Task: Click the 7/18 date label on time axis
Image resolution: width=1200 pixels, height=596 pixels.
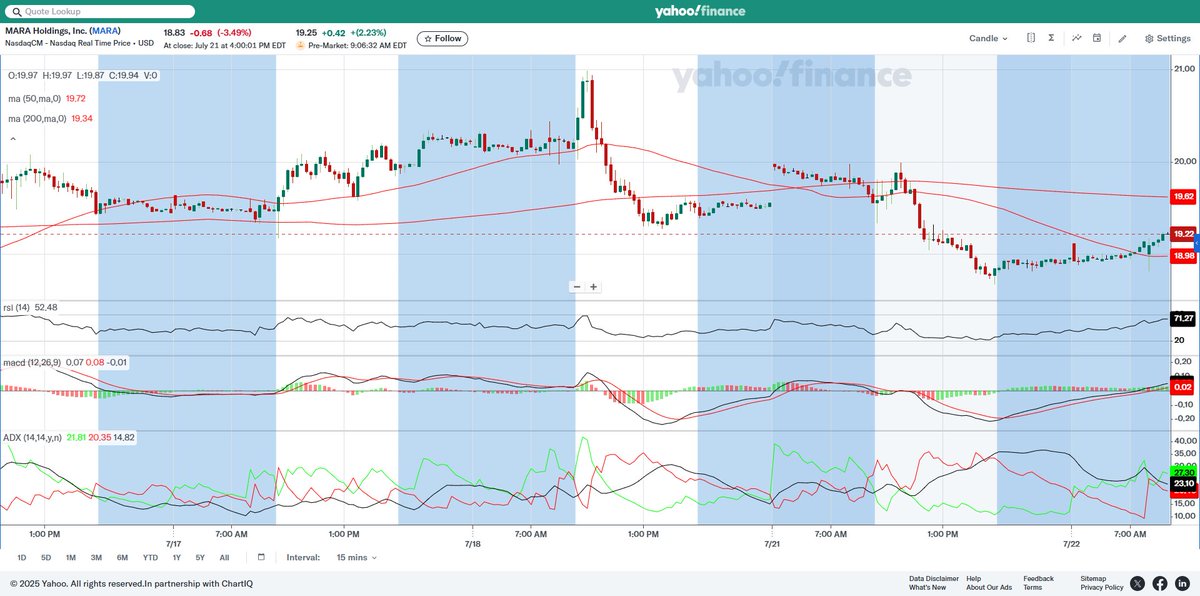Action: [473, 544]
